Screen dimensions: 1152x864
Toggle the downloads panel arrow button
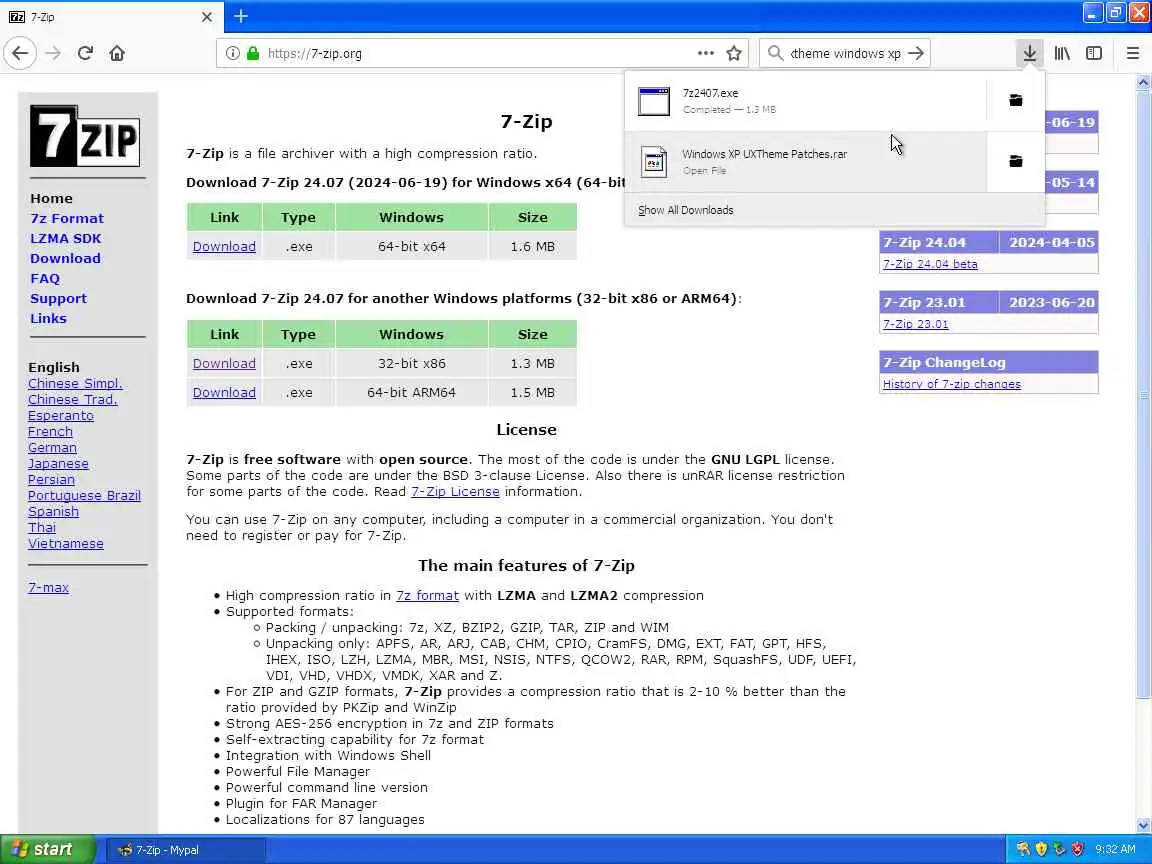click(1029, 53)
